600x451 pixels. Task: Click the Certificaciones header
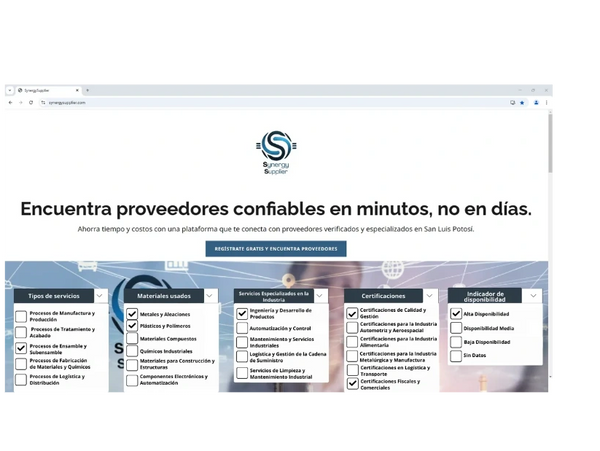(x=383, y=296)
